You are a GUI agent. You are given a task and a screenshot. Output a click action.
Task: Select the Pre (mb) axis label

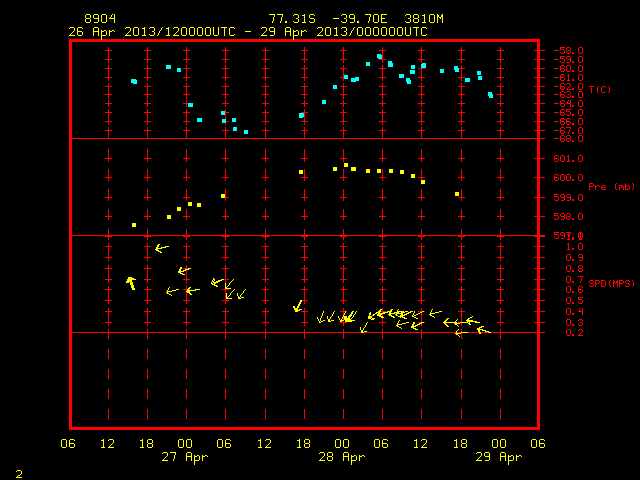pos(611,187)
